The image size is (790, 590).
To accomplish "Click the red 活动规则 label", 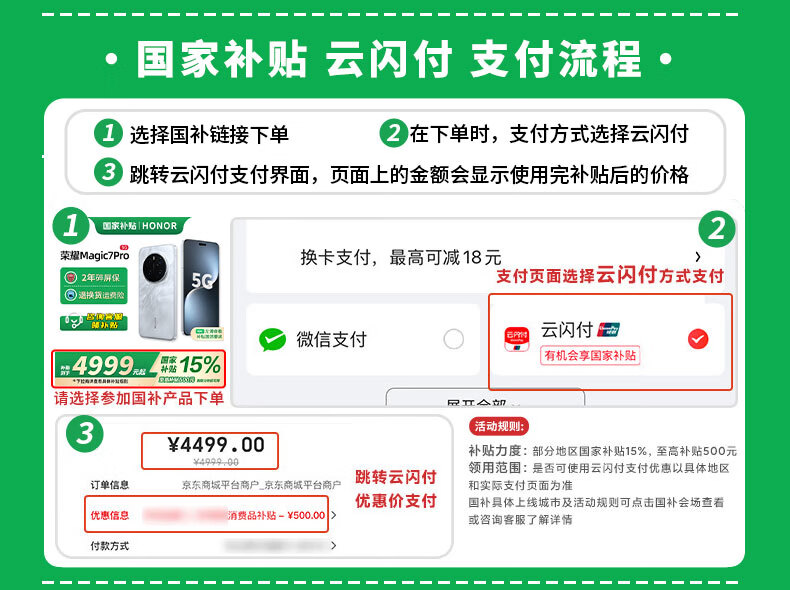I will (x=499, y=426).
